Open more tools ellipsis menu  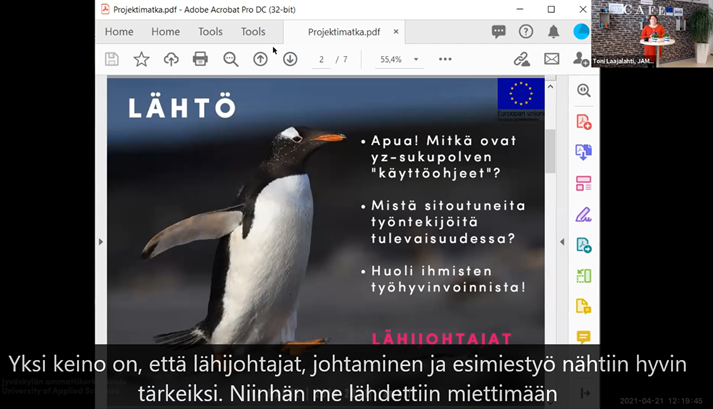point(445,59)
